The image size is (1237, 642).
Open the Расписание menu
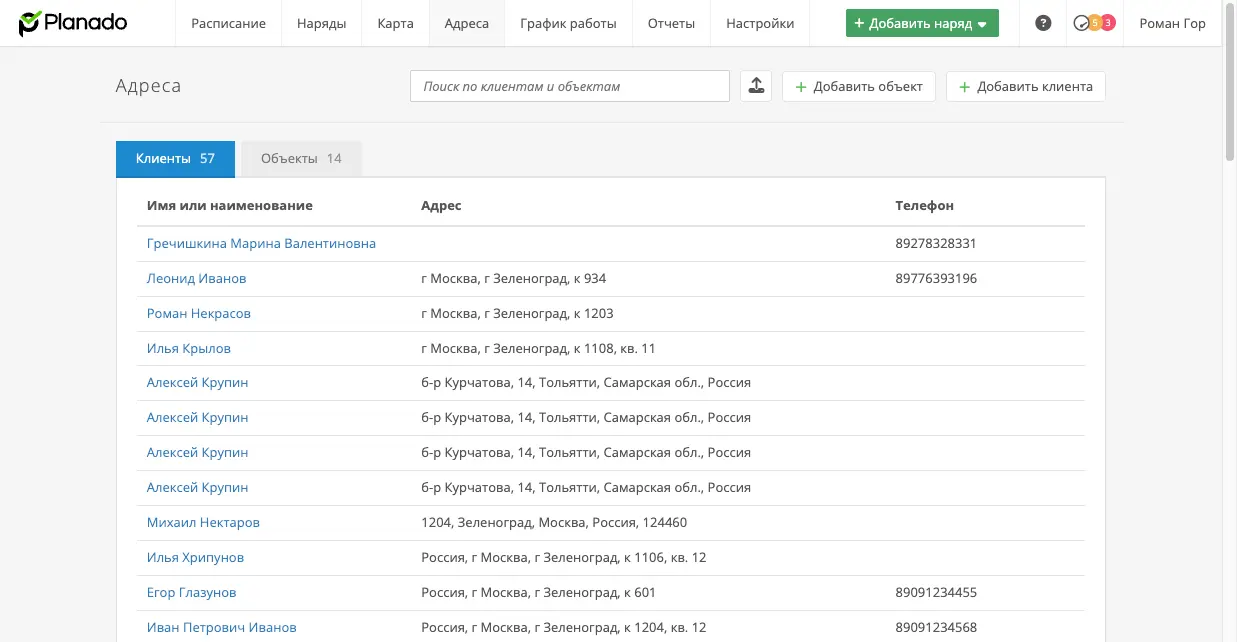[x=229, y=23]
